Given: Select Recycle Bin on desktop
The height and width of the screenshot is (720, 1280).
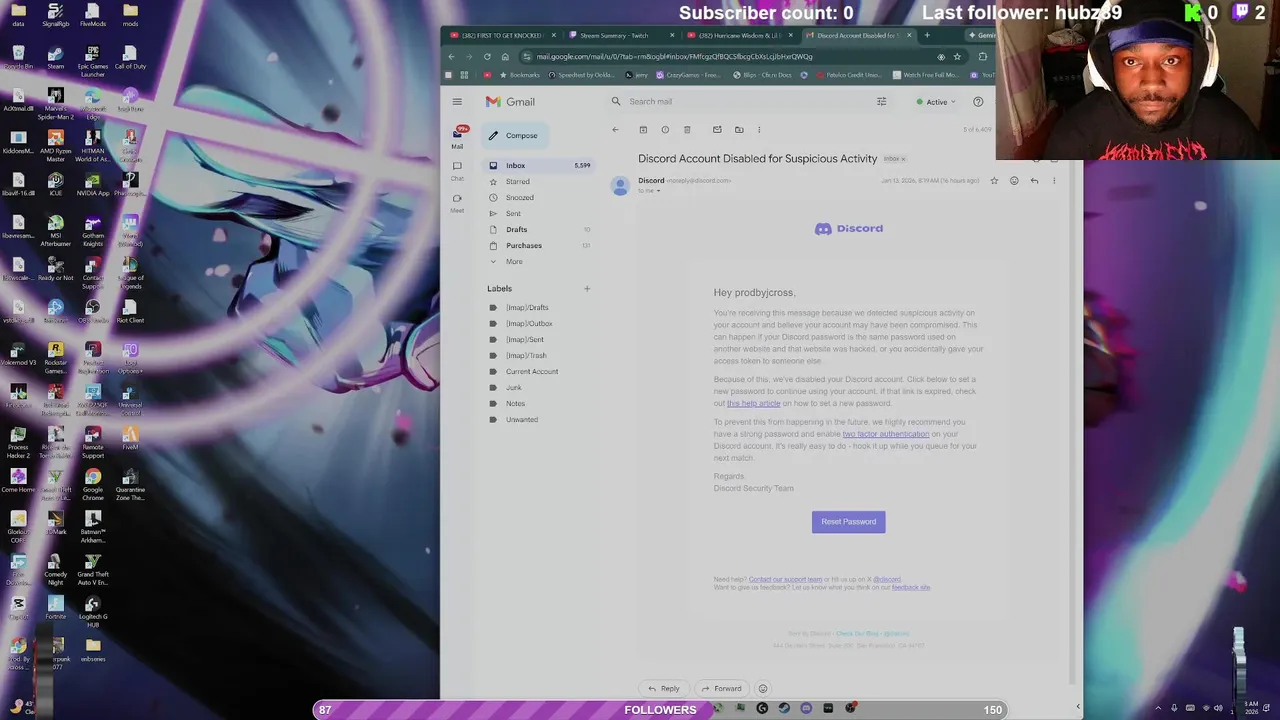Looking at the screenshot, I should click(18, 57).
